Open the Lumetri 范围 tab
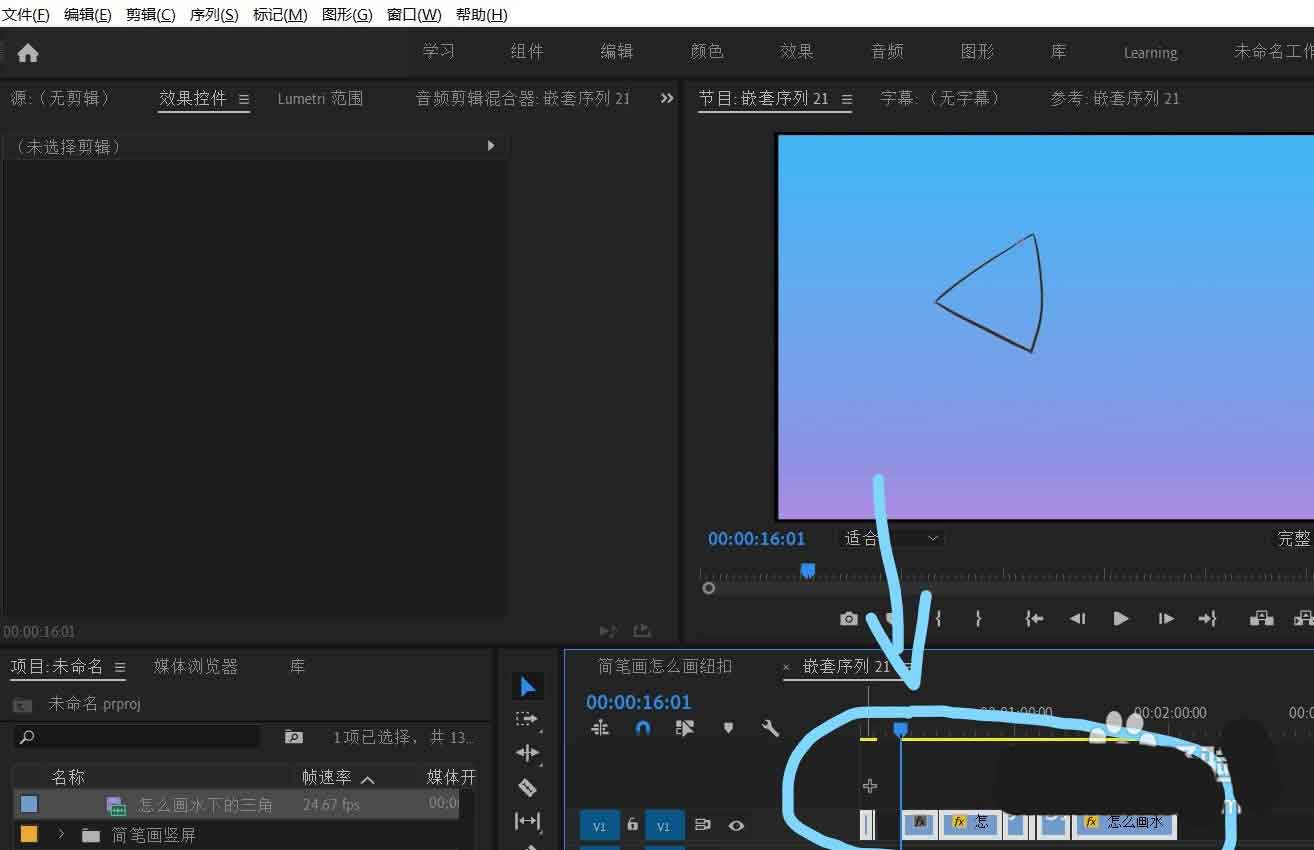 pos(320,98)
